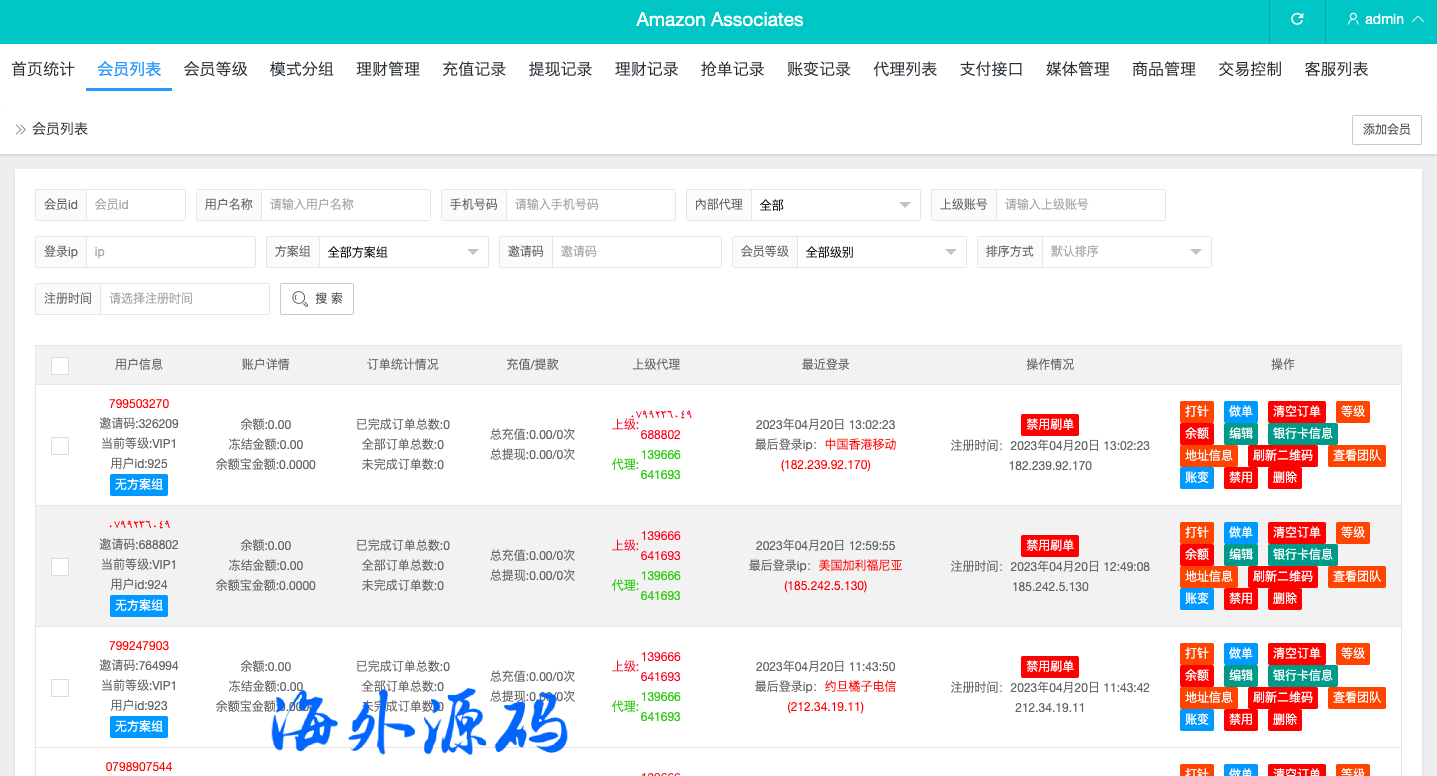Click 银行卡信息 for user id 924
Viewport: 1437px width, 776px height.
pos(1302,555)
